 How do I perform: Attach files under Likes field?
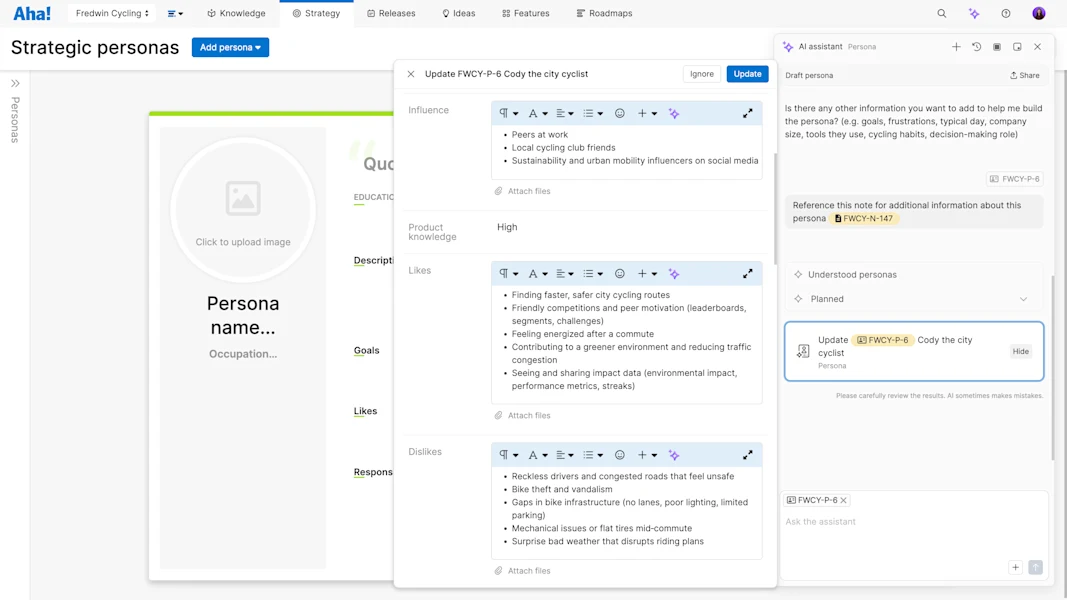coord(523,416)
